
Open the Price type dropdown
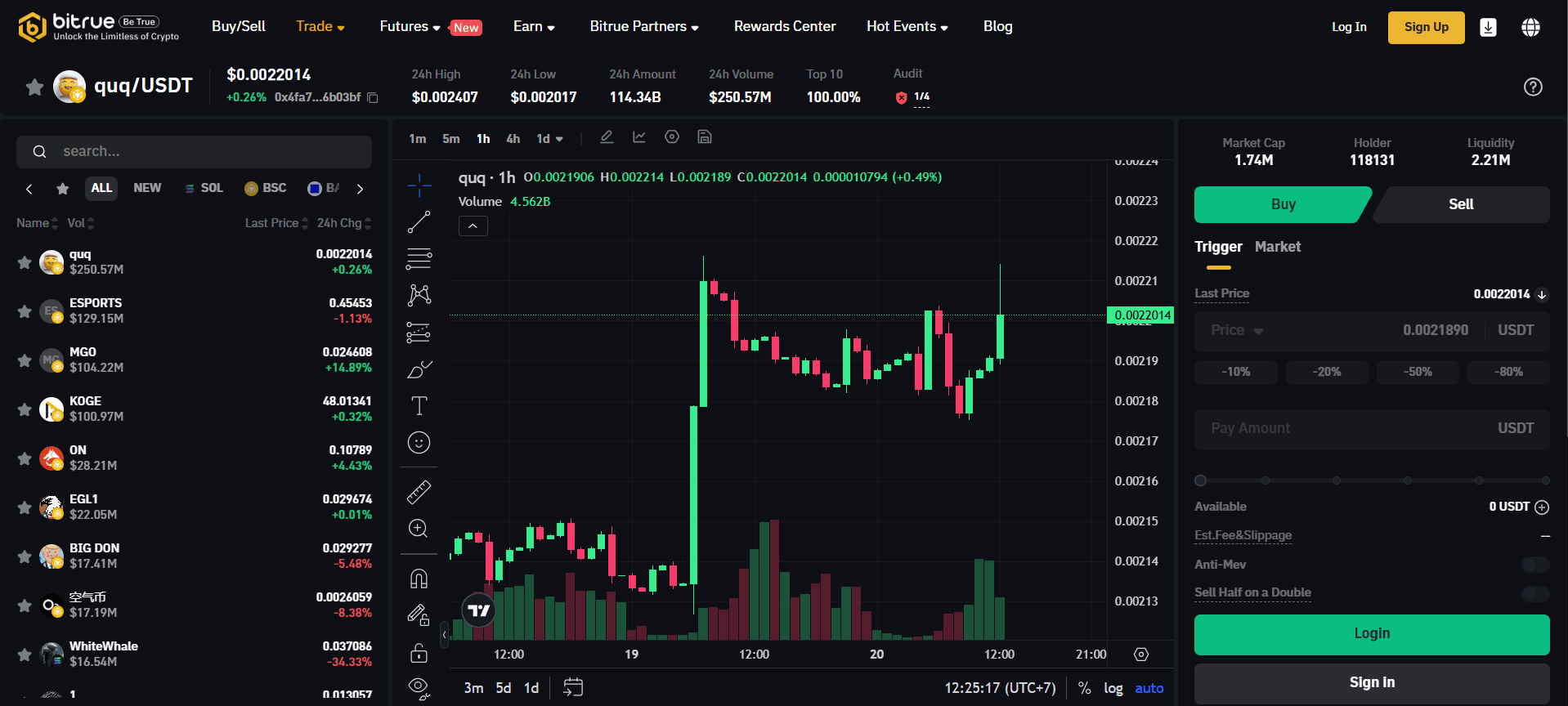tap(1237, 331)
